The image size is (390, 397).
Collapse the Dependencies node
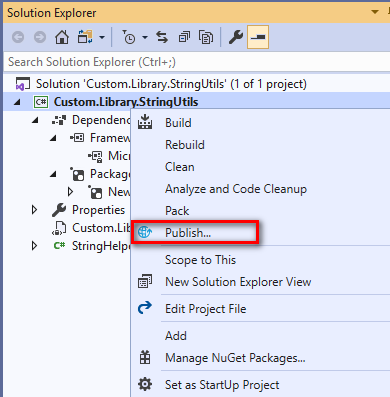35,120
